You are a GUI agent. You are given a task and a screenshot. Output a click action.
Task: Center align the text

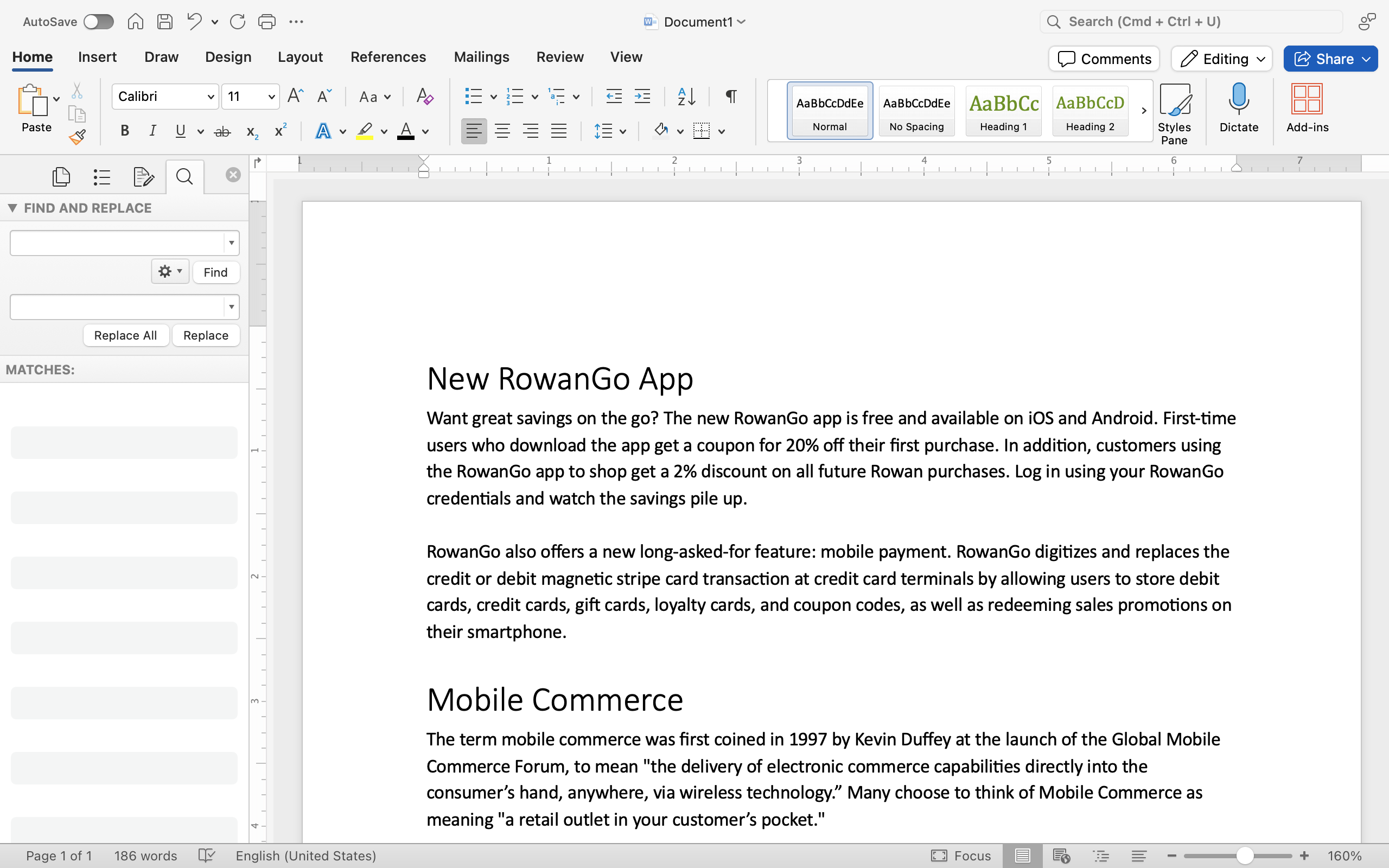tap(502, 131)
